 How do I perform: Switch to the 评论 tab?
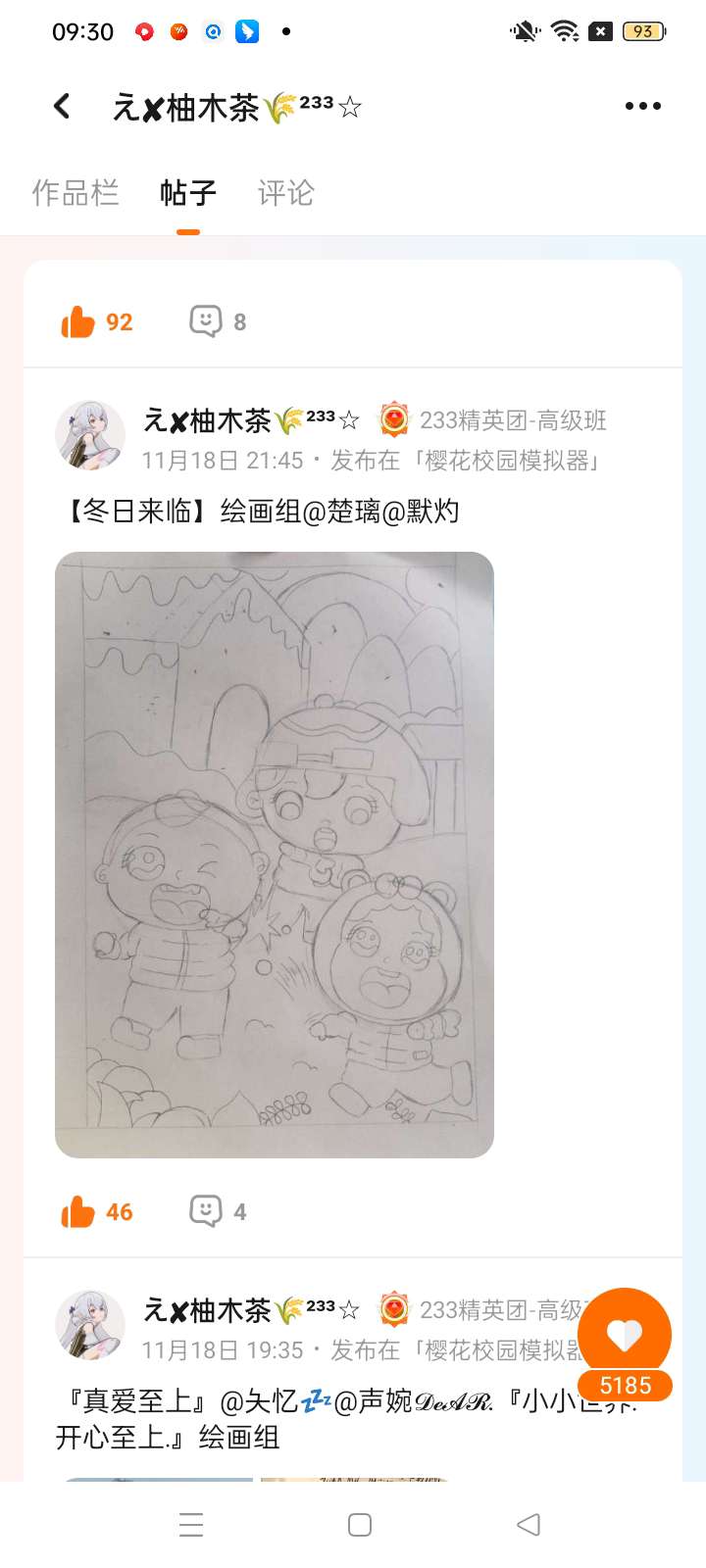tap(286, 193)
